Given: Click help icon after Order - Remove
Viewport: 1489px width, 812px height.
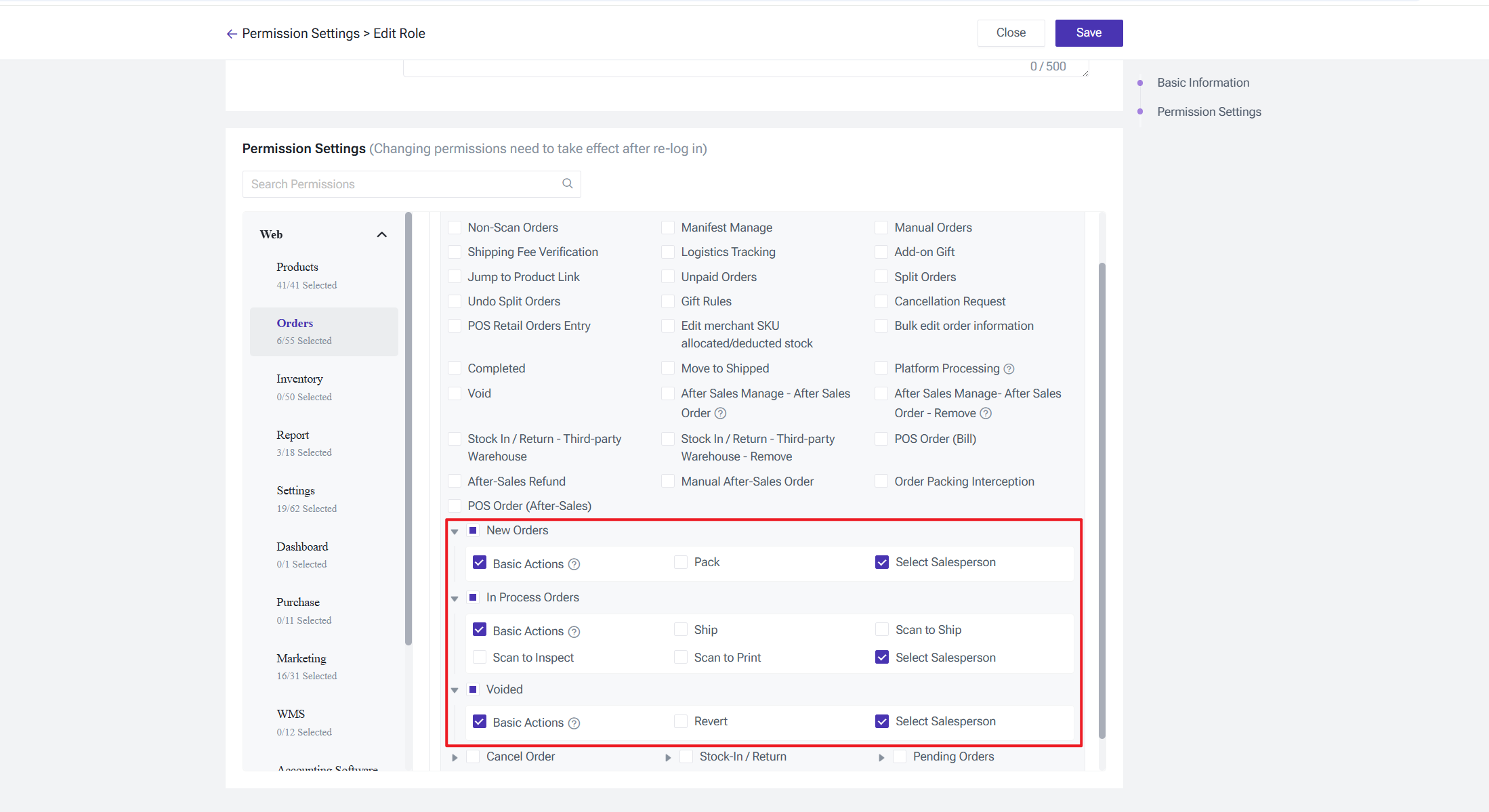Looking at the screenshot, I should coord(986,413).
